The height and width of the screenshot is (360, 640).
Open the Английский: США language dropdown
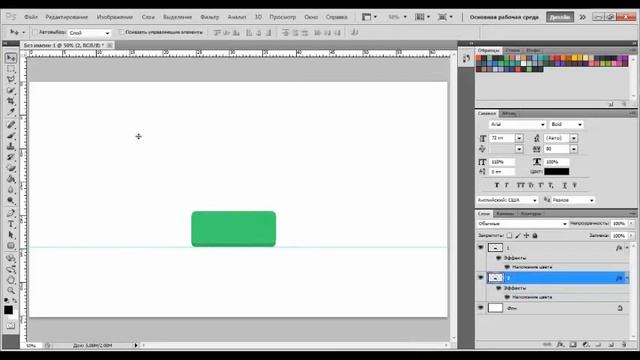[507, 200]
